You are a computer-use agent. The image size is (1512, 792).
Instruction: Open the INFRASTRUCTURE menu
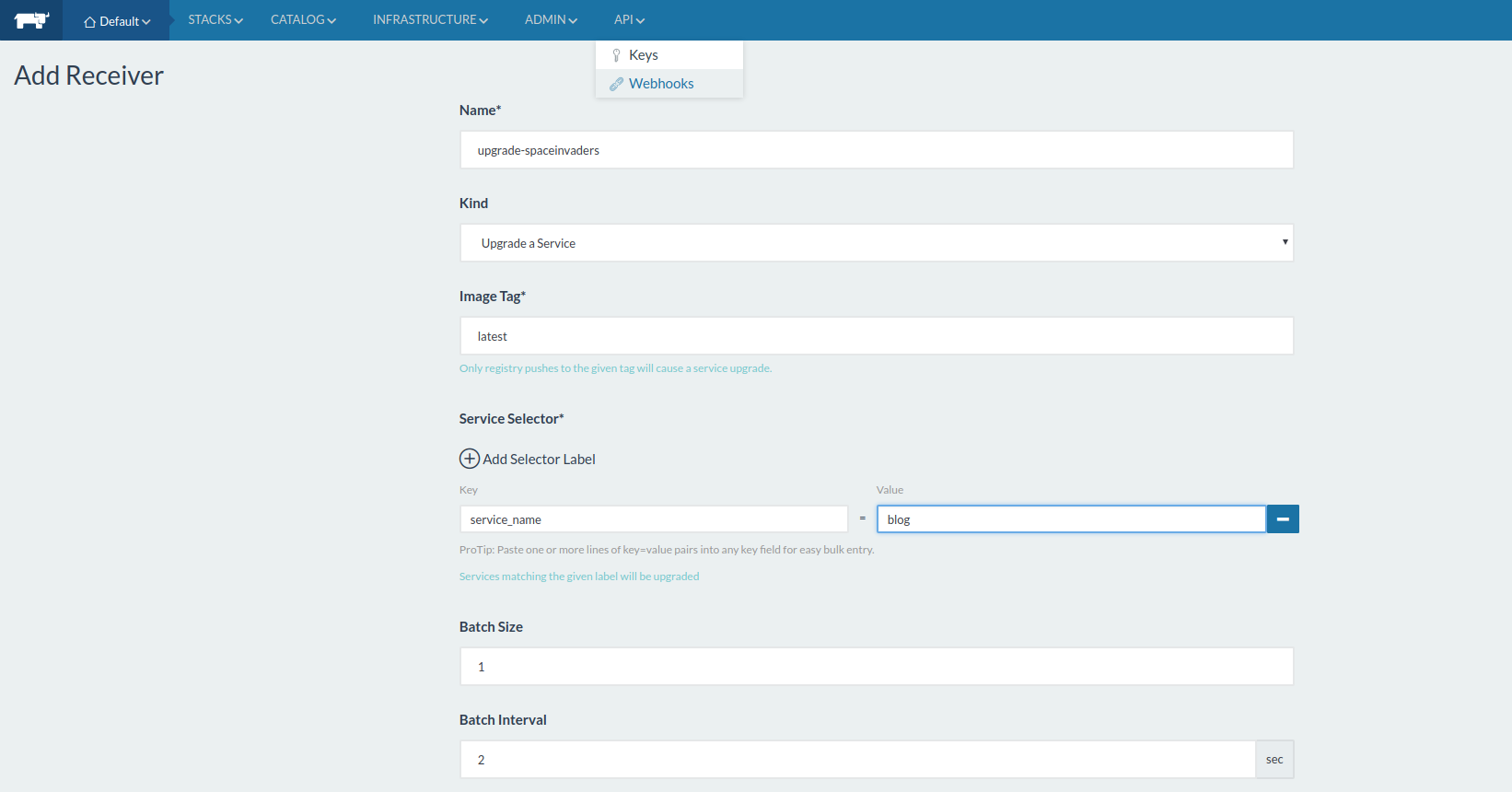430,19
